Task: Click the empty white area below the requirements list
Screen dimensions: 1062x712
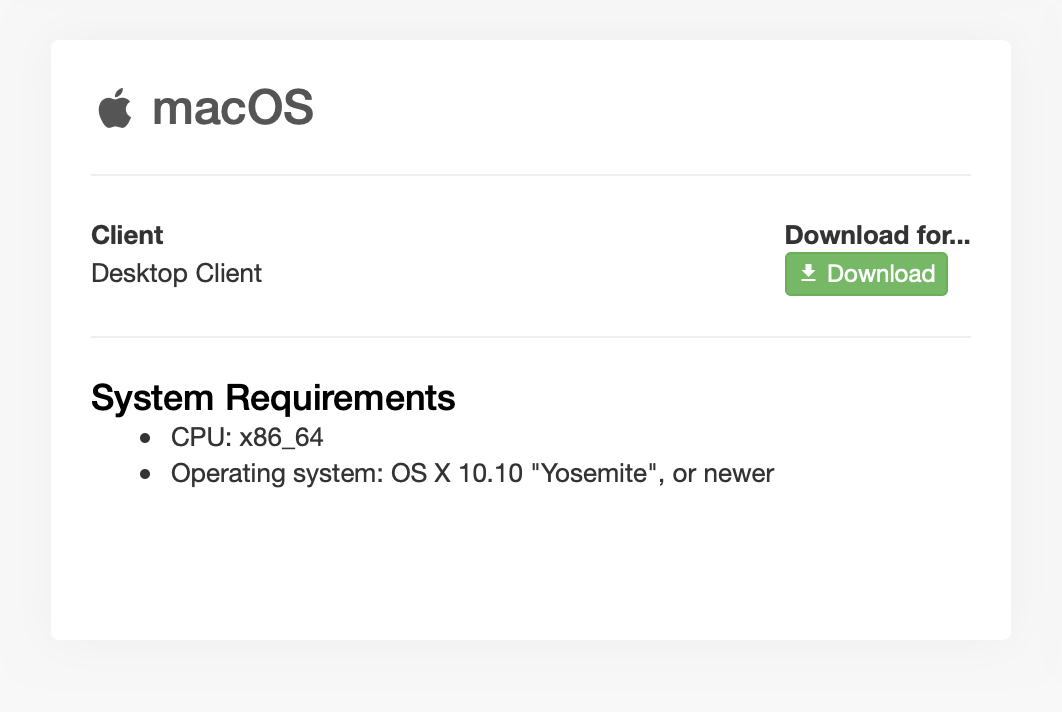Action: tap(530, 570)
